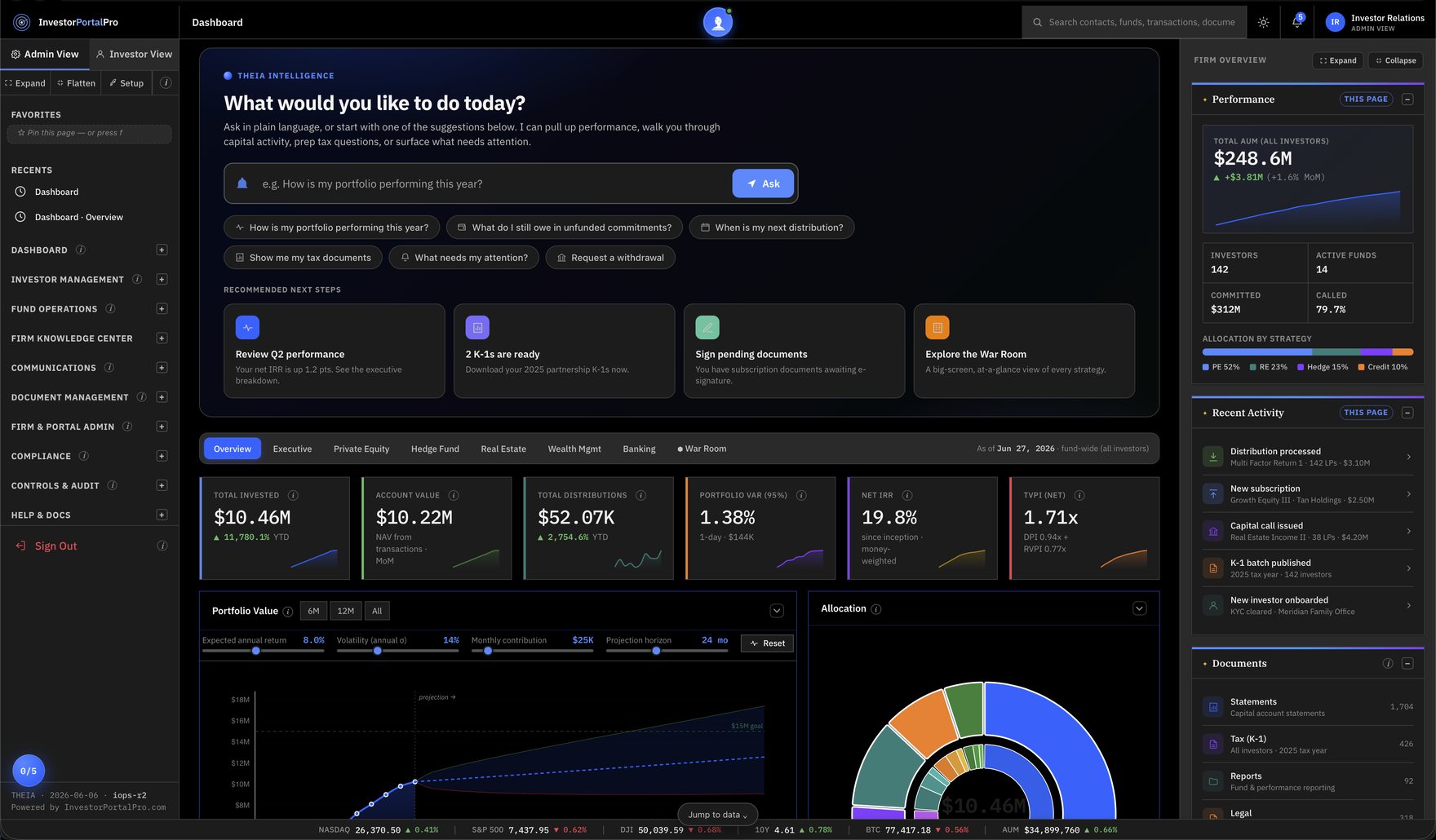Click the K-1s are ready icon
This screenshot has width=1436, height=840.
coord(477,327)
